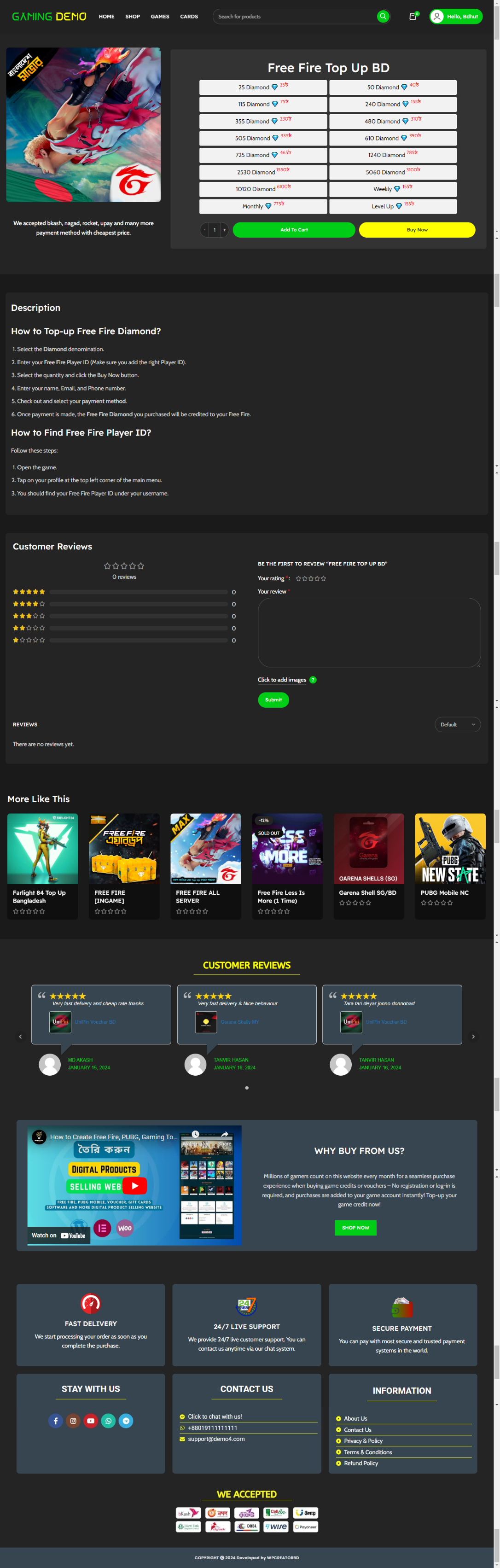
Task: Play the embedded YouTube video
Action: tap(134, 1186)
